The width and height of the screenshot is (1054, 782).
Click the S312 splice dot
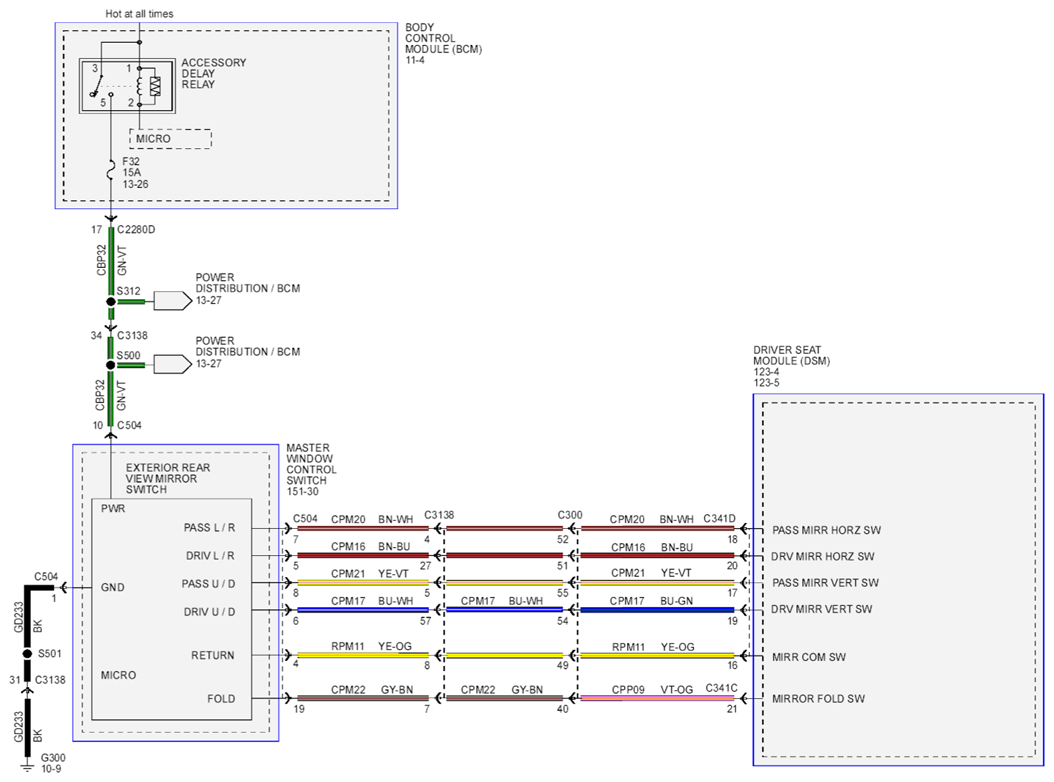(111, 302)
